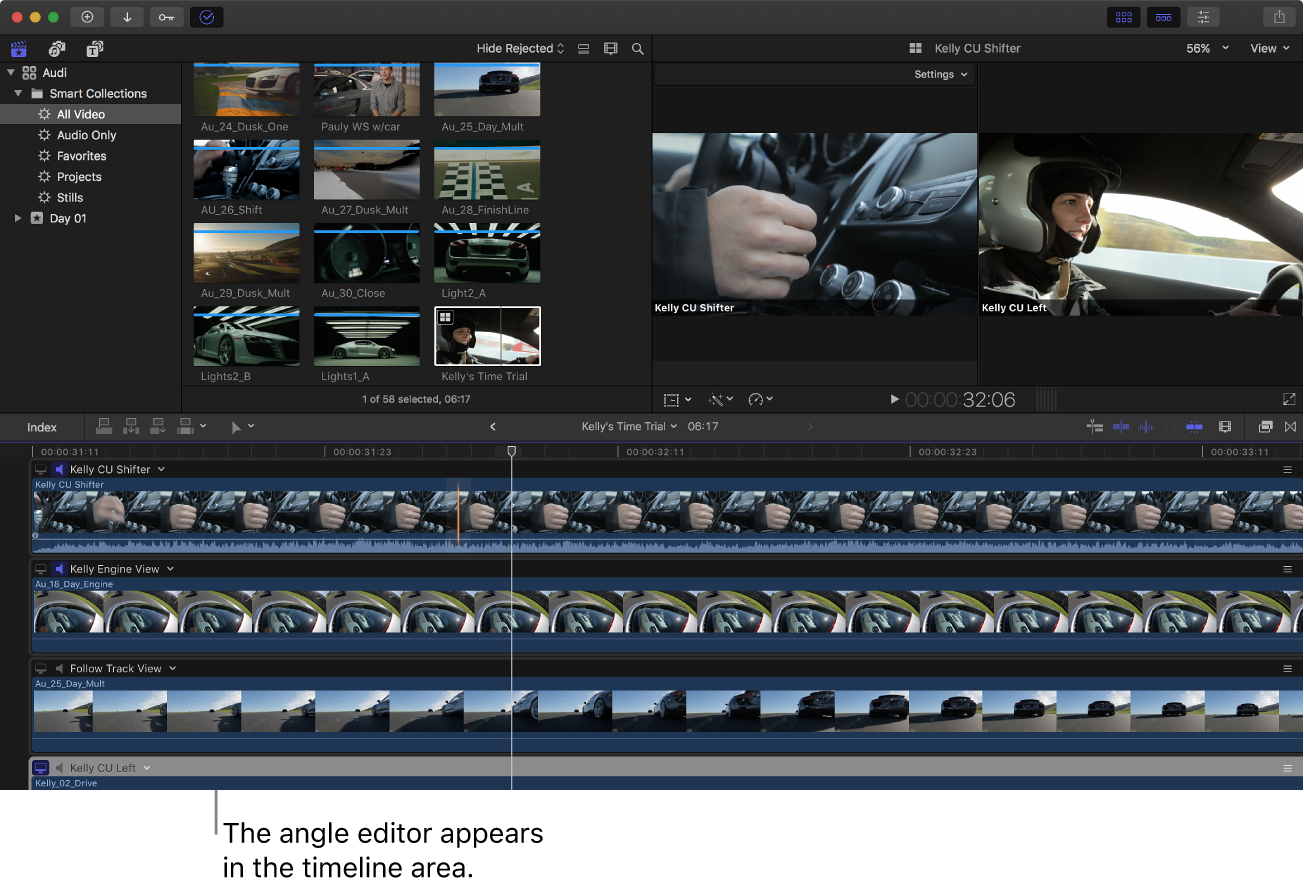The height and width of the screenshot is (888, 1304).
Task: Open the clip appearance settings
Action: (1225, 426)
